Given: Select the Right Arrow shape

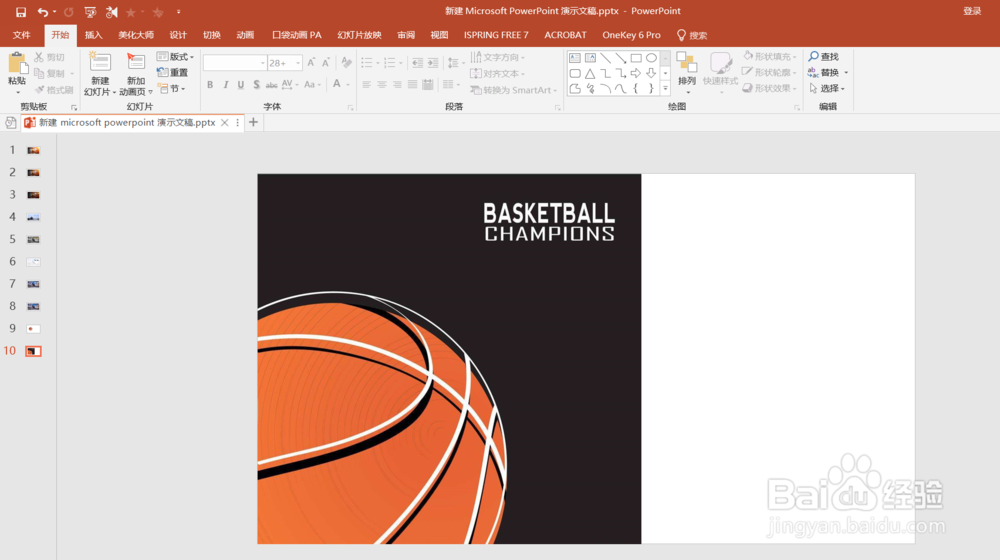Looking at the screenshot, I should point(636,73).
